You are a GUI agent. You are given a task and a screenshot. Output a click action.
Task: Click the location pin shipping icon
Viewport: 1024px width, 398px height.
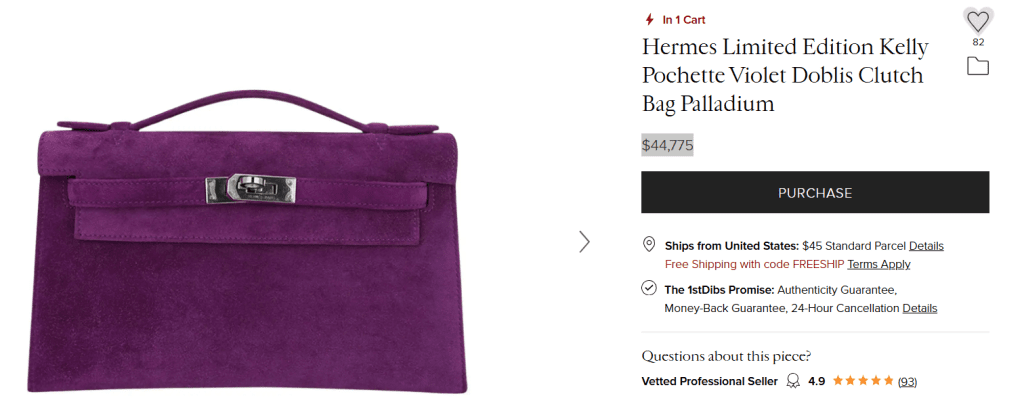click(x=648, y=244)
